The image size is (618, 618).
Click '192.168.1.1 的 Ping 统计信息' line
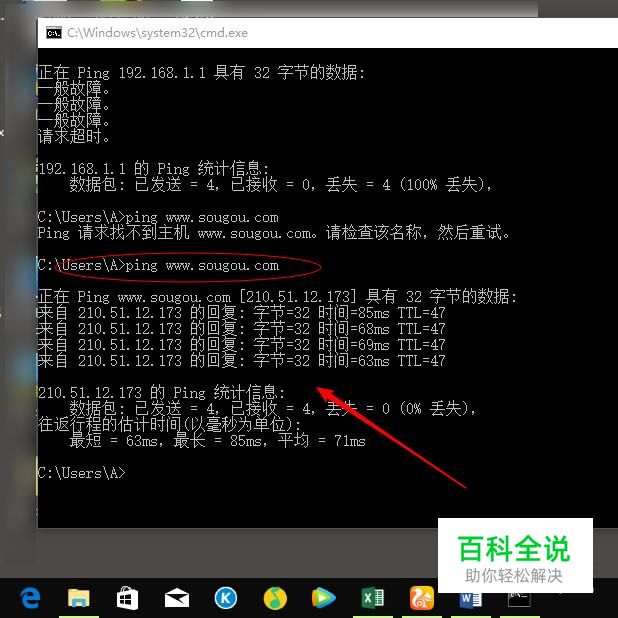coord(154,169)
